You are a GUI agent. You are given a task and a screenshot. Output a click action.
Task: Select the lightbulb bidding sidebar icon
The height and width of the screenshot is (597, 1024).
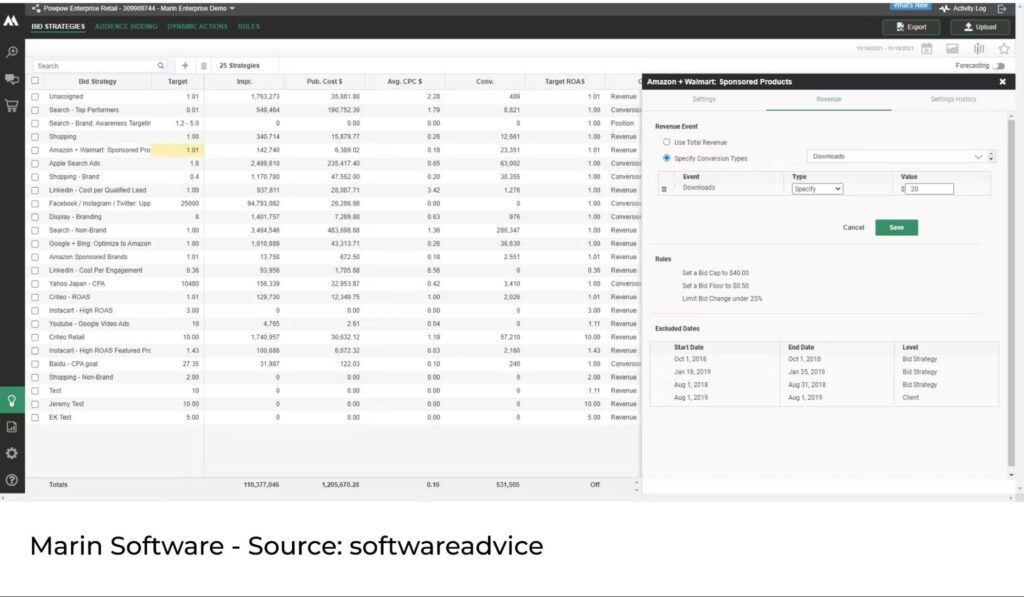pos(12,400)
